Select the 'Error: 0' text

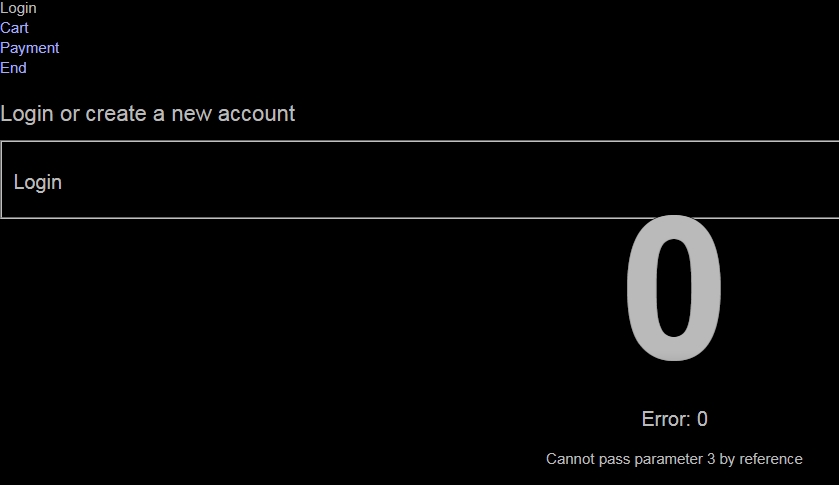coord(674,419)
